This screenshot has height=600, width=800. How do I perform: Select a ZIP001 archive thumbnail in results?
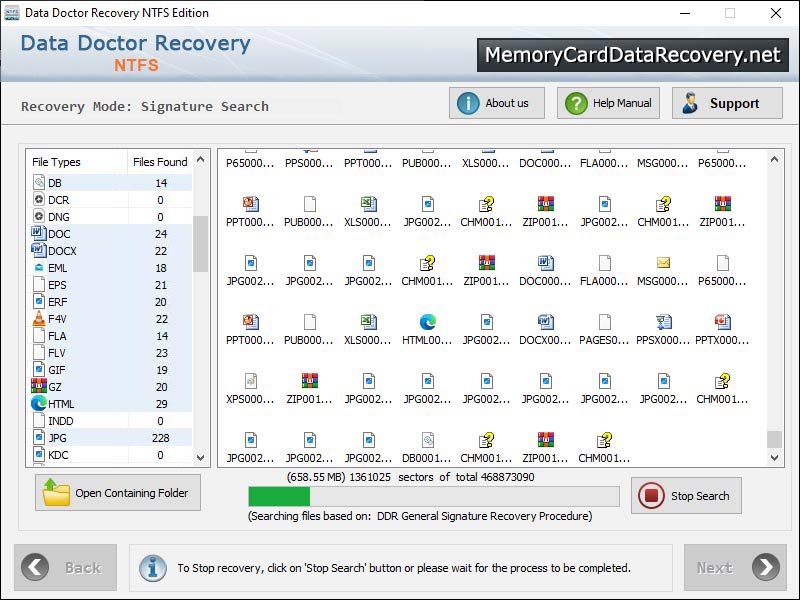pos(309,381)
